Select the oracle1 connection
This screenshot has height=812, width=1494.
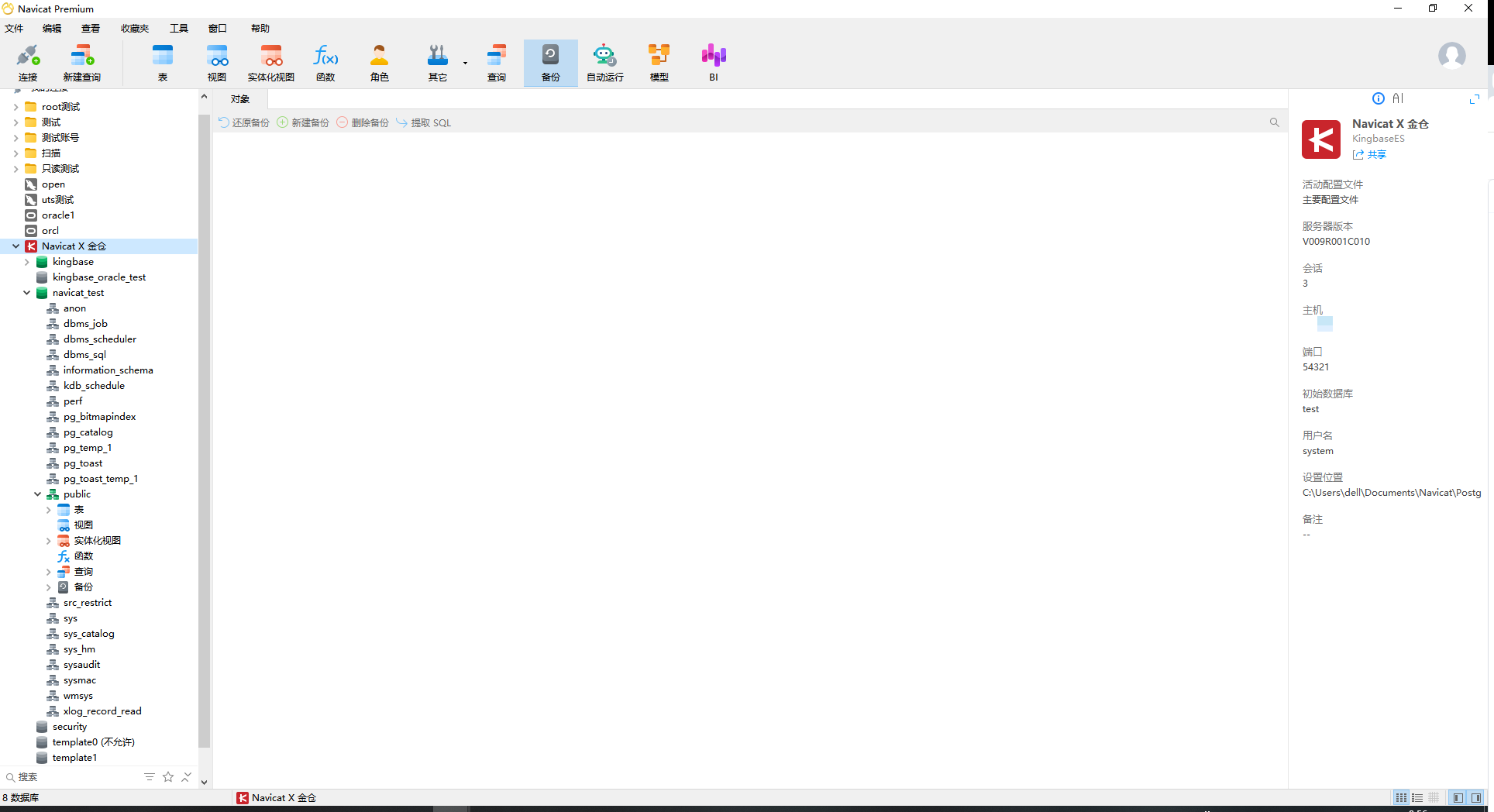(x=58, y=215)
